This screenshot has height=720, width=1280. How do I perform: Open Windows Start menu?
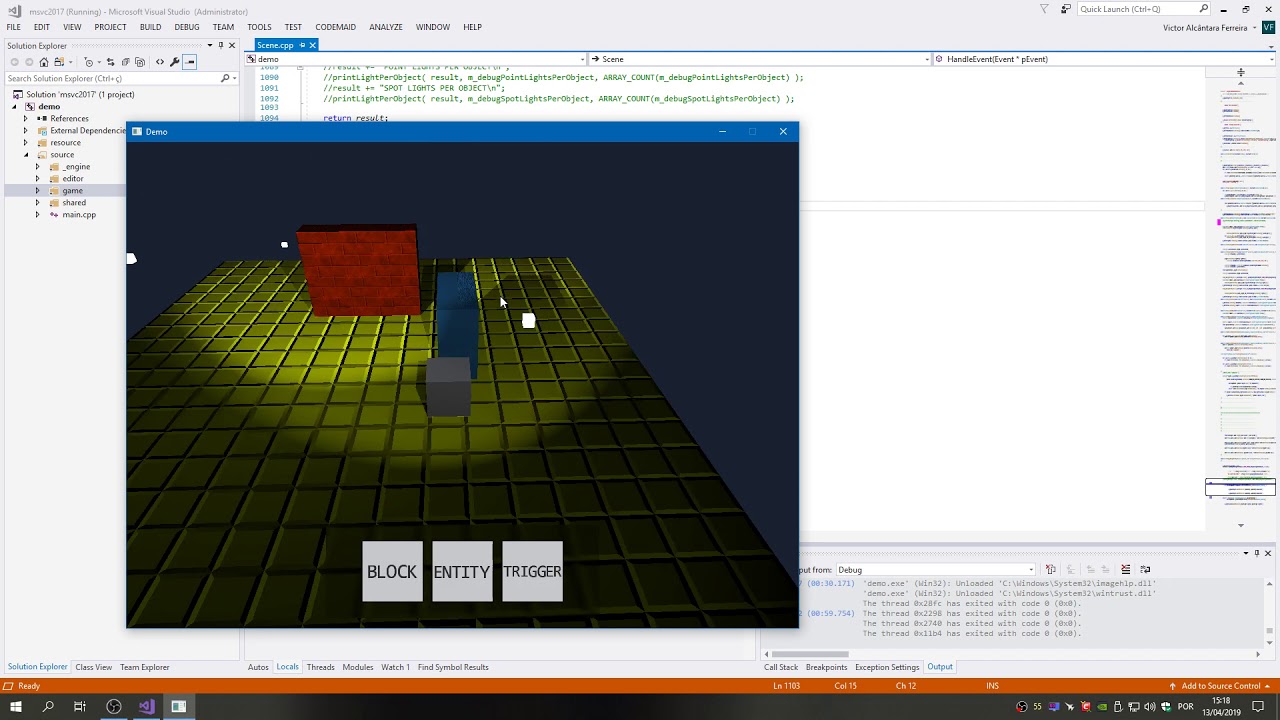click(x=16, y=707)
